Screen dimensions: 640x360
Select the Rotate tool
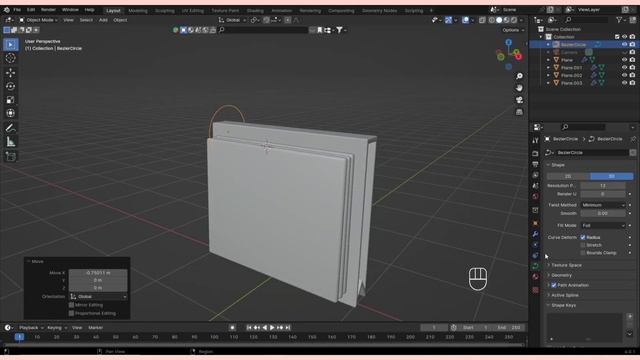pos(11,86)
